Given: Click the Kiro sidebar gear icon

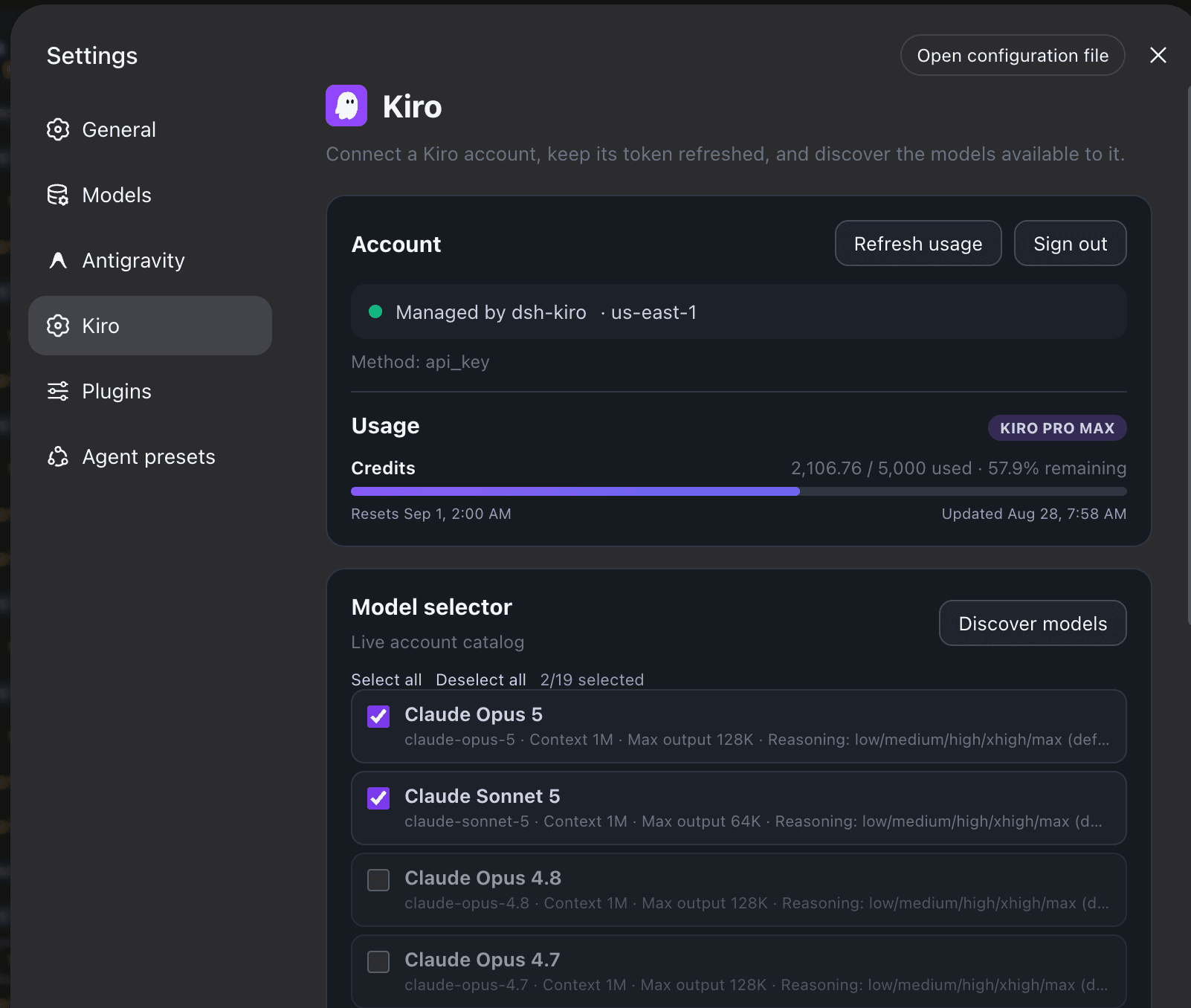Looking at the screenshot, I should tap(58, 326).
